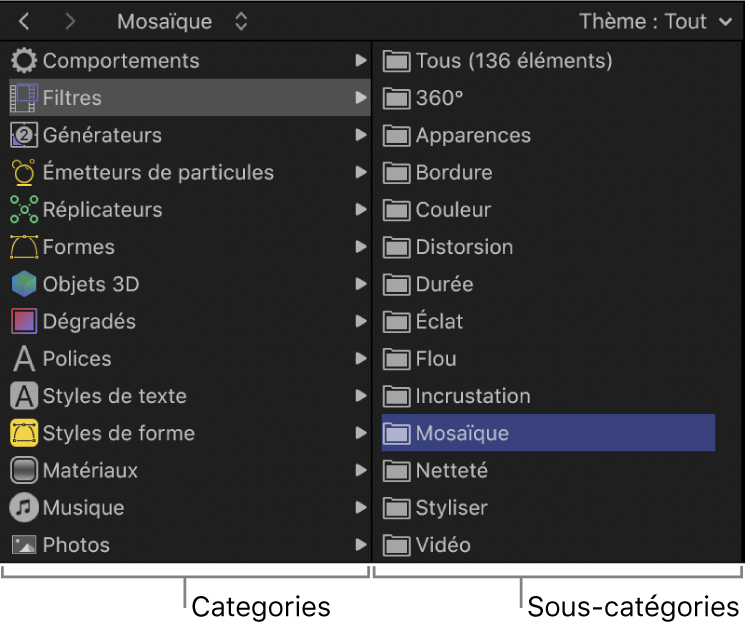The height and width of the screenshot is (628, 750).
Task: Expand arrow next to Formes
Action: point(361,247)
